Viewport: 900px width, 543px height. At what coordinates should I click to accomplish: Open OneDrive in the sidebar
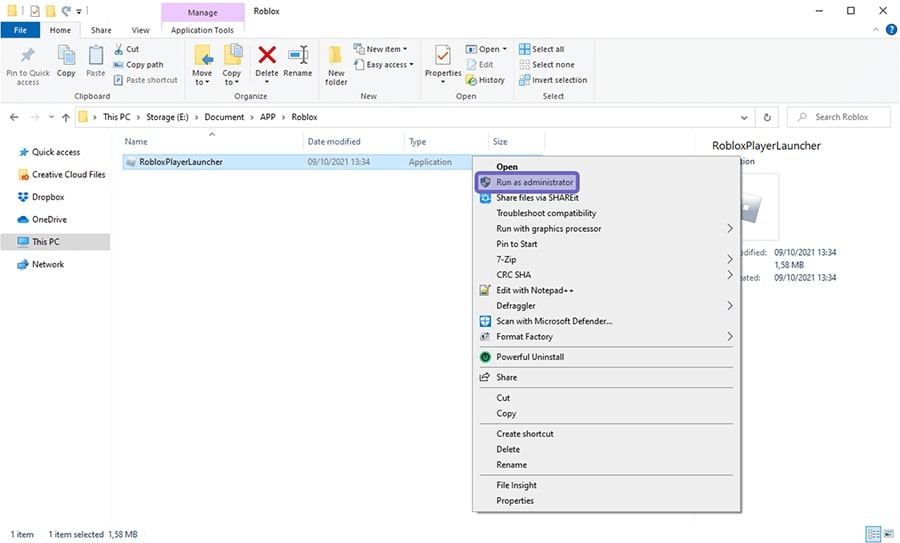pos(42,219)
